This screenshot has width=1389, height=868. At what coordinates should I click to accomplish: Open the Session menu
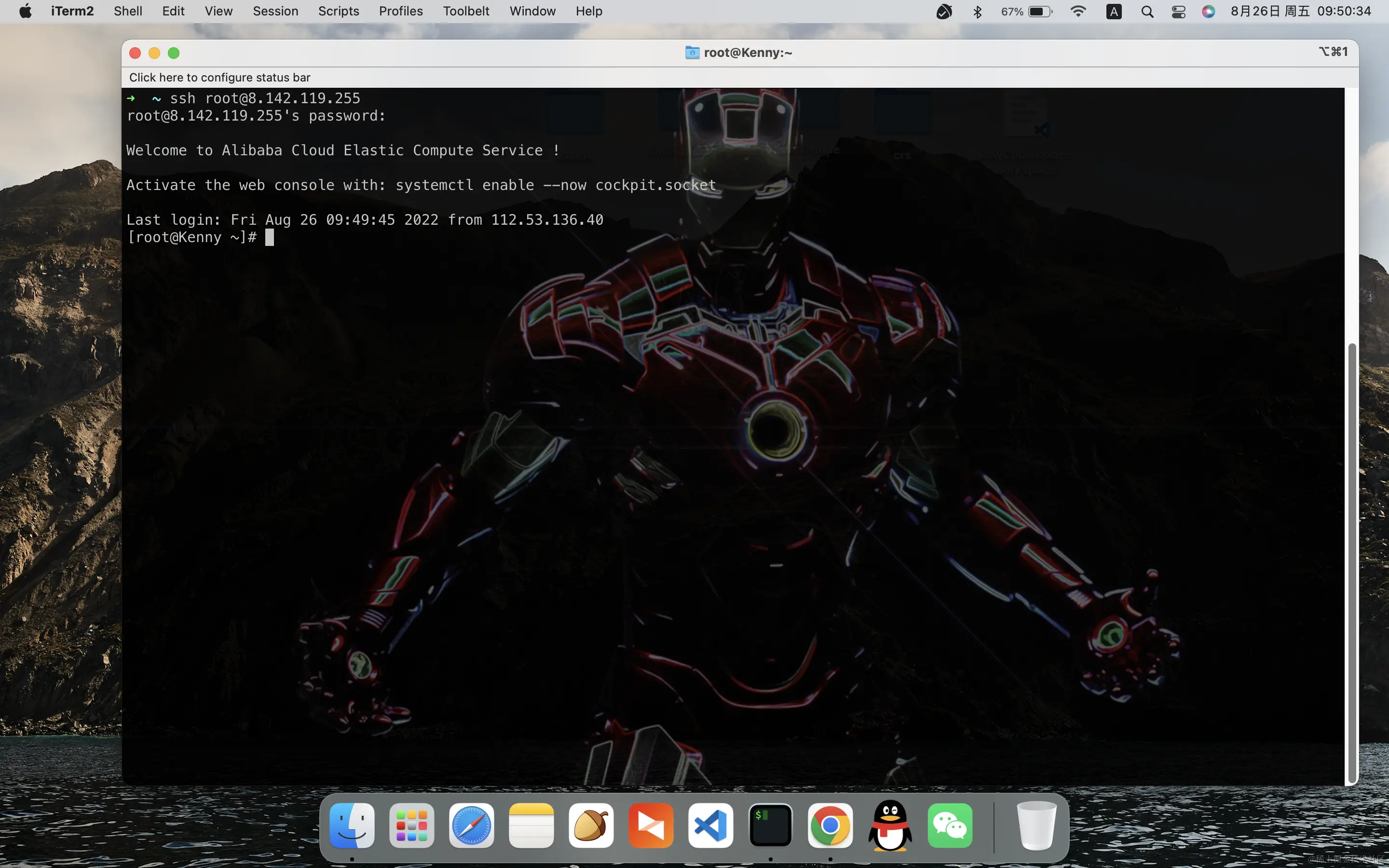[275, 12]
